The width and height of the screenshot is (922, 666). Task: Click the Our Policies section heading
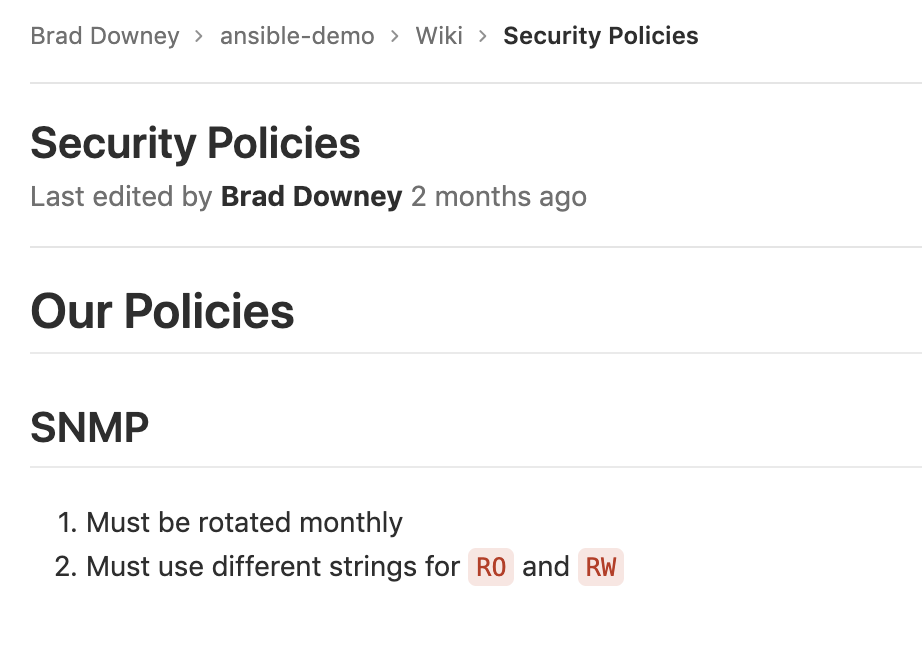tap(162, 312)
